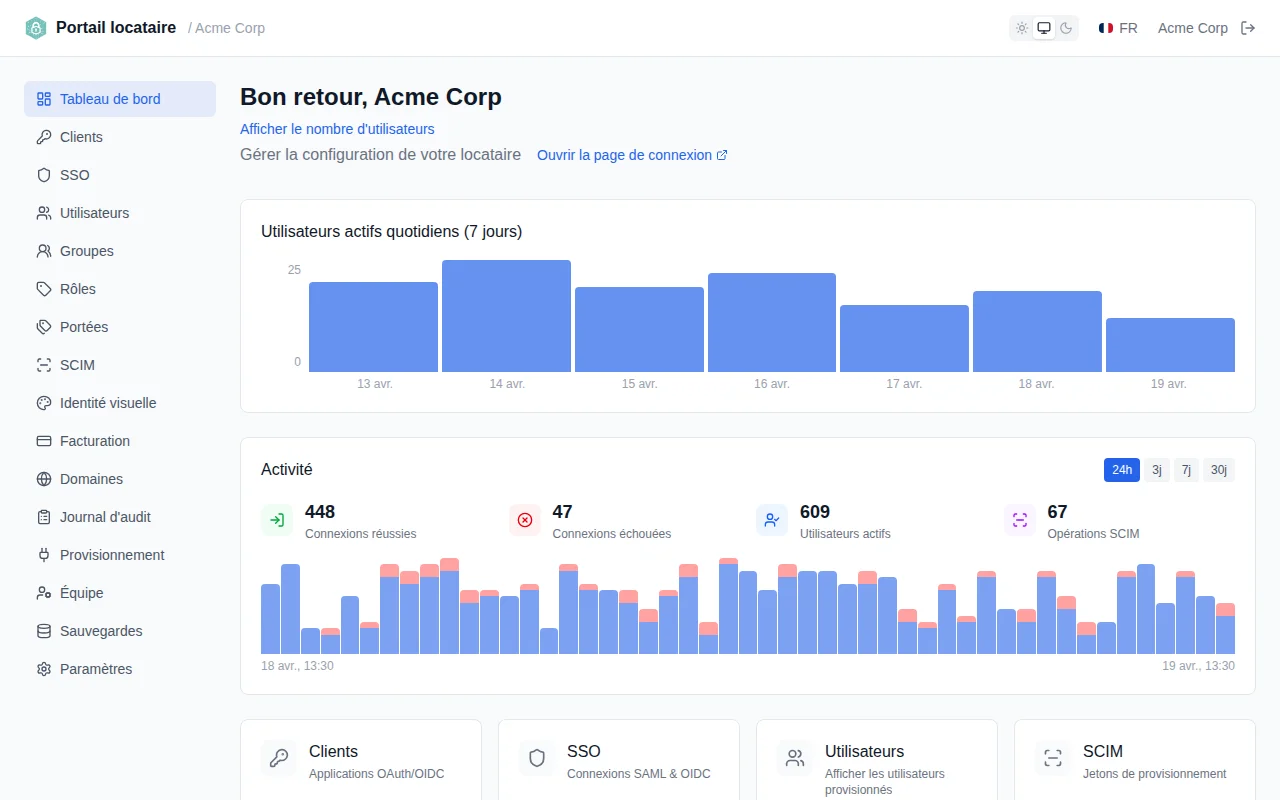Select the 30j activity range

tap(1219, 470)
